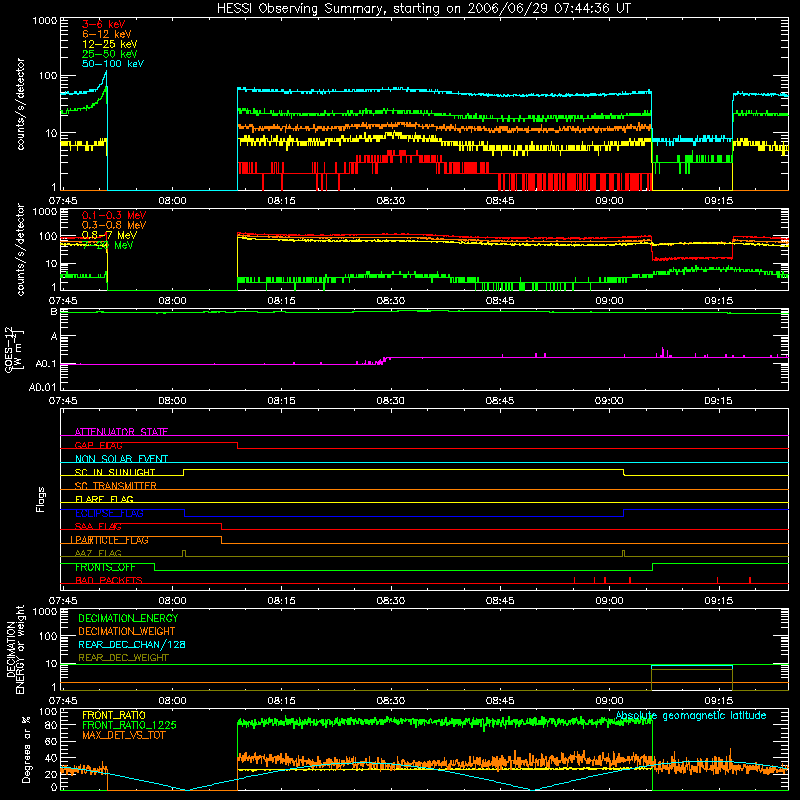
Task: Select the blue ECLIPSE_FLAG label
Action: pyautogui.click(x=109, y=513)
